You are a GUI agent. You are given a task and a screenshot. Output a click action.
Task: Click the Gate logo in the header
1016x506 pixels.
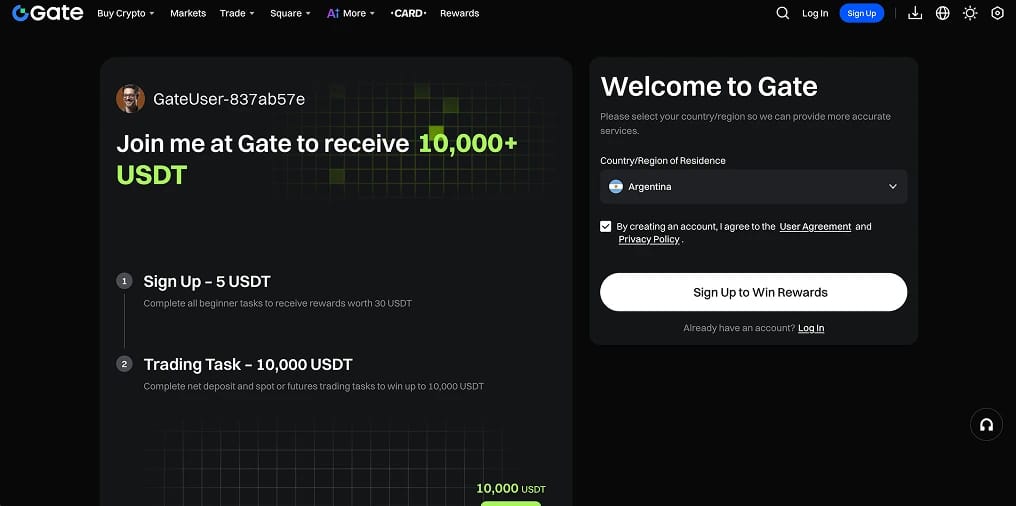pos(48,13)
